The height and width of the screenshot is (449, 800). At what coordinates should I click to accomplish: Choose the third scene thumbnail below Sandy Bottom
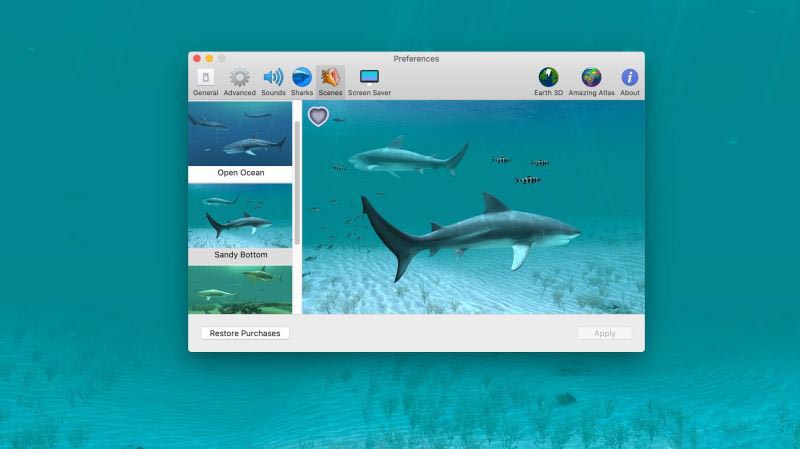[x=240, y=289]
